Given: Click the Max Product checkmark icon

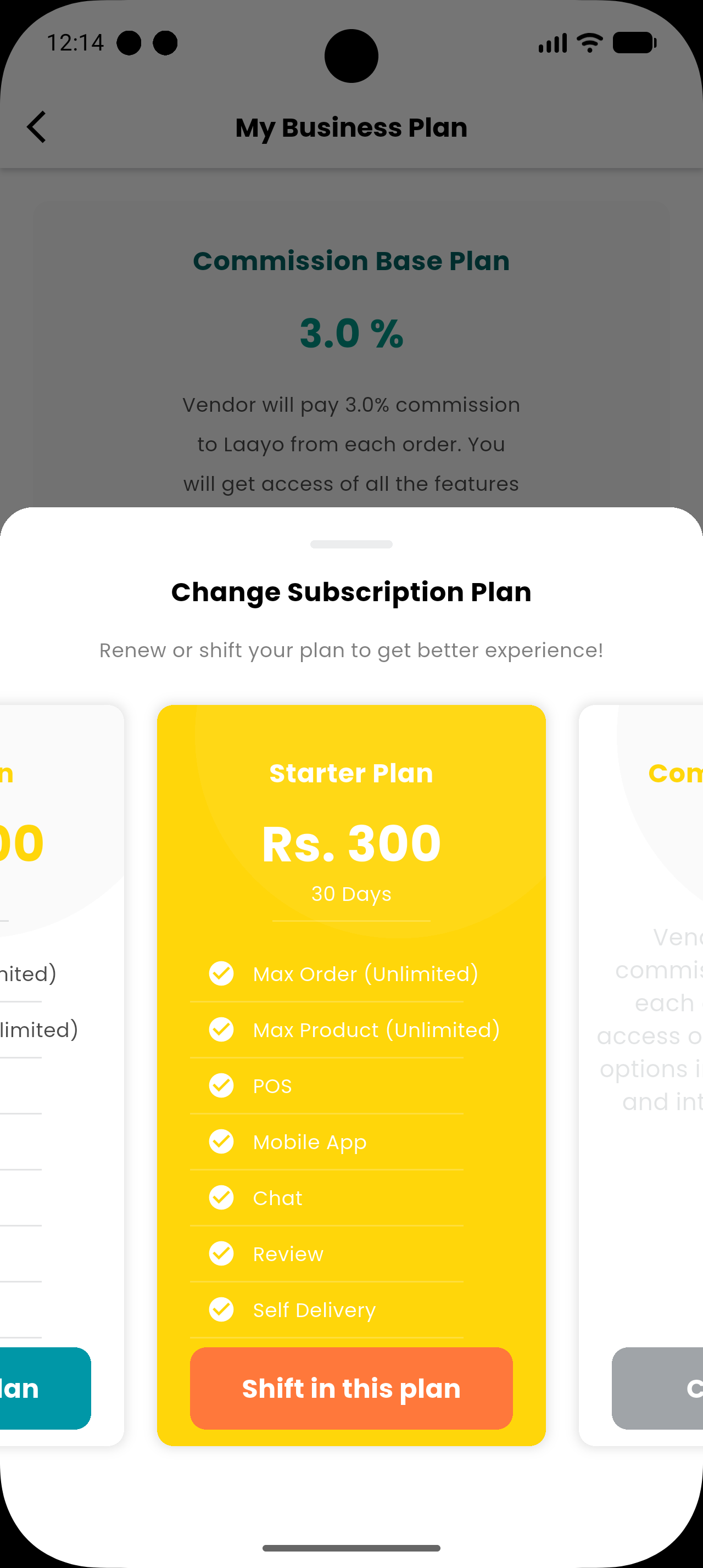Looking at the screenshot, I should coord(221,1029).
